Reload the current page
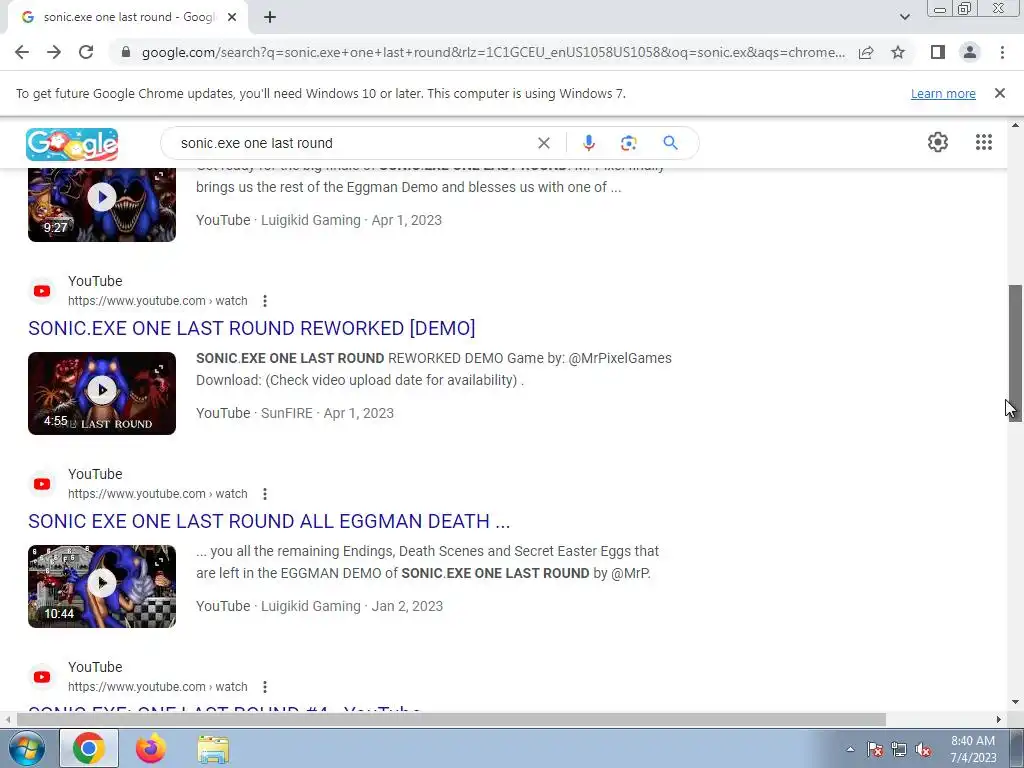 86,52
